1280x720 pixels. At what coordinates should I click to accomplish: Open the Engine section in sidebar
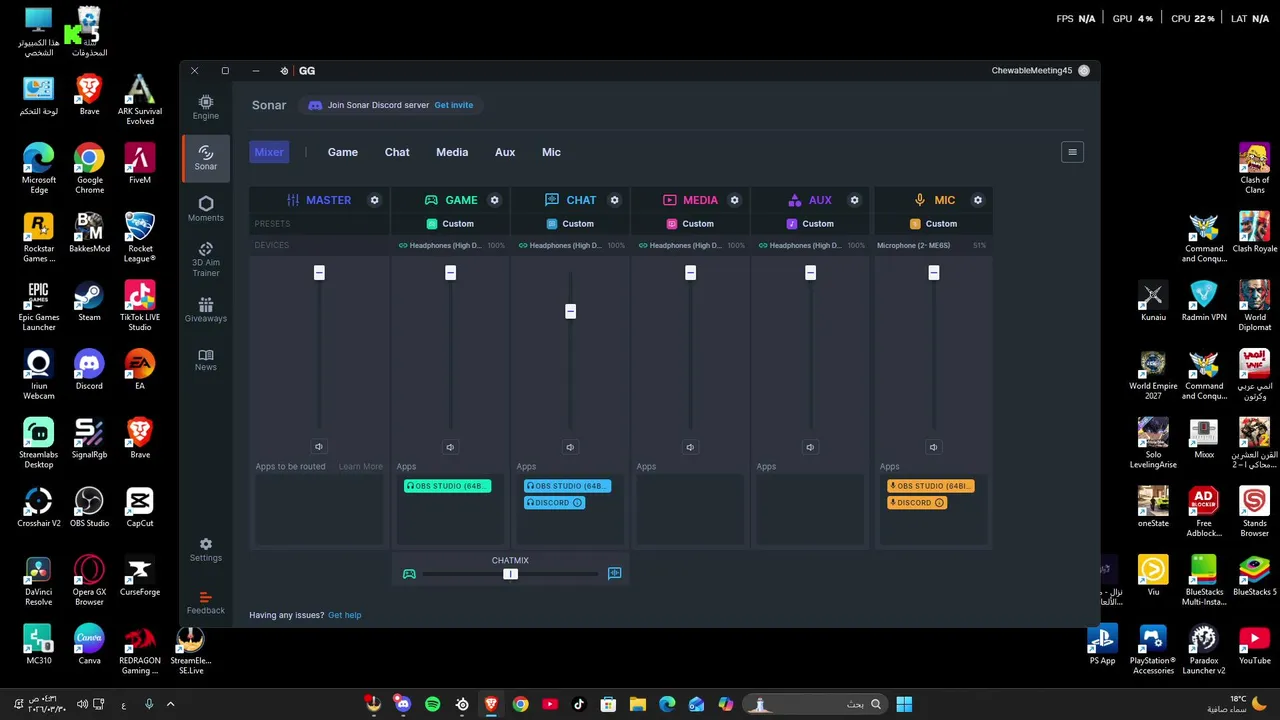[205, 107]
